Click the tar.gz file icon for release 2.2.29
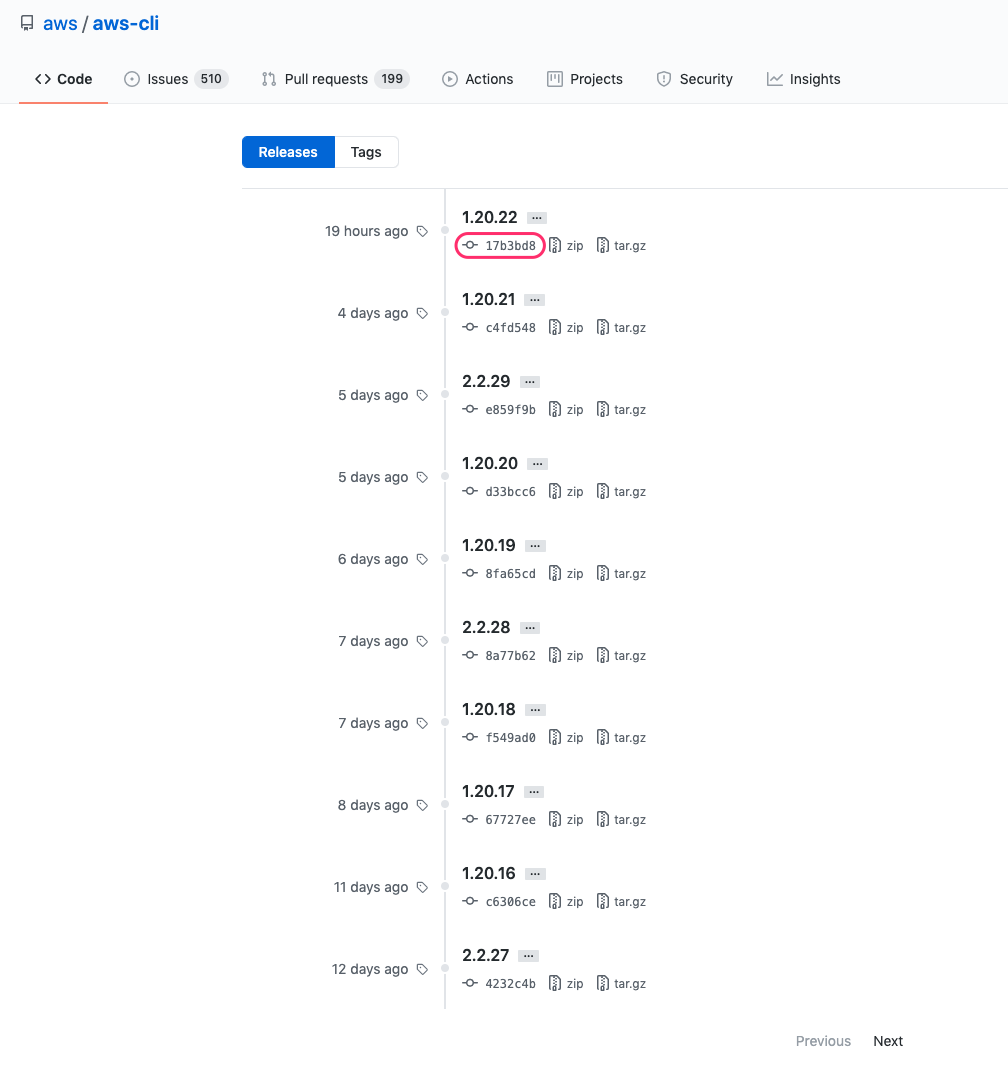 tap(601, 409)
